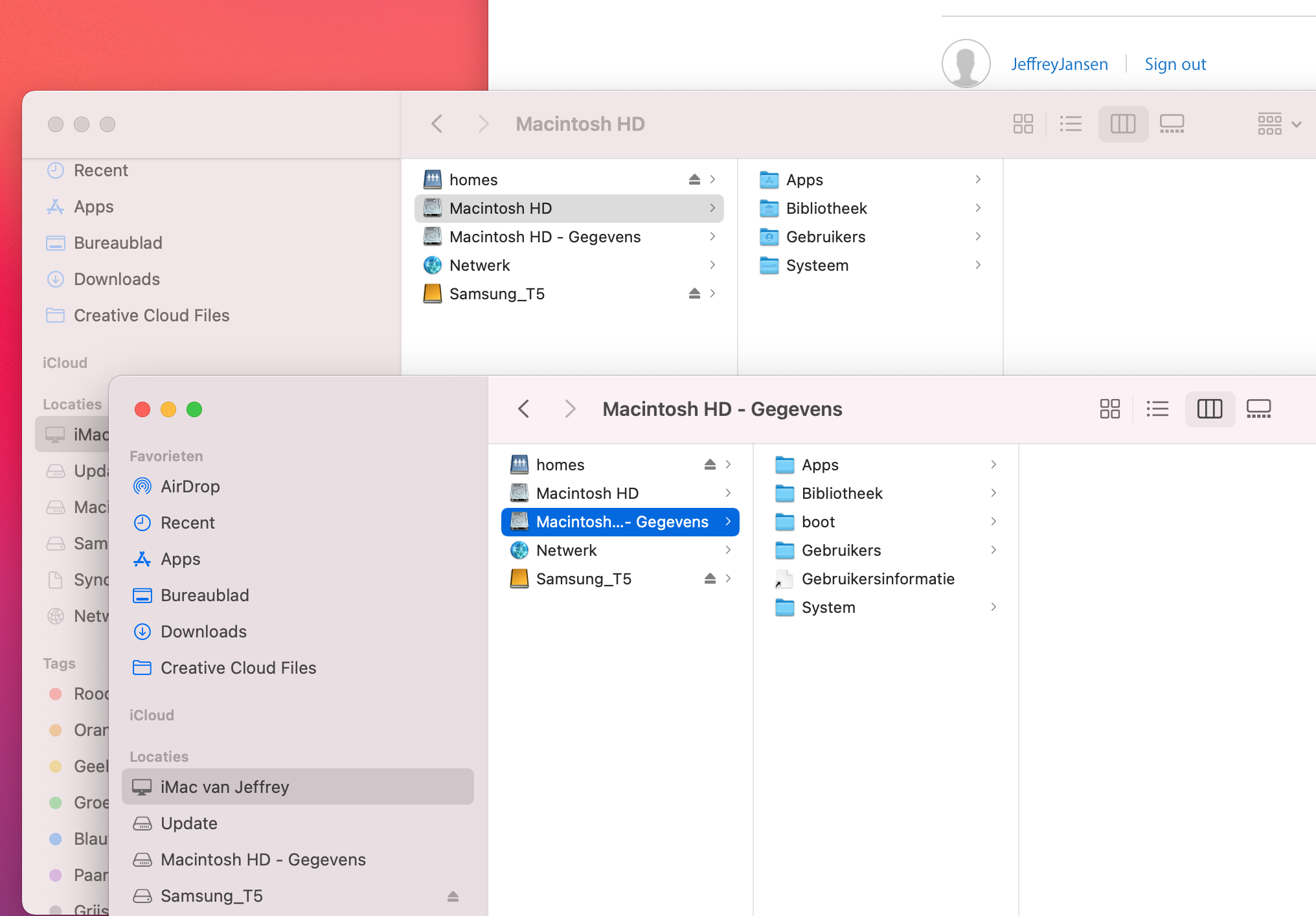Switch back window to gallery view
The height and width of the screenshot is (916, 1316).
point(1172,124)
